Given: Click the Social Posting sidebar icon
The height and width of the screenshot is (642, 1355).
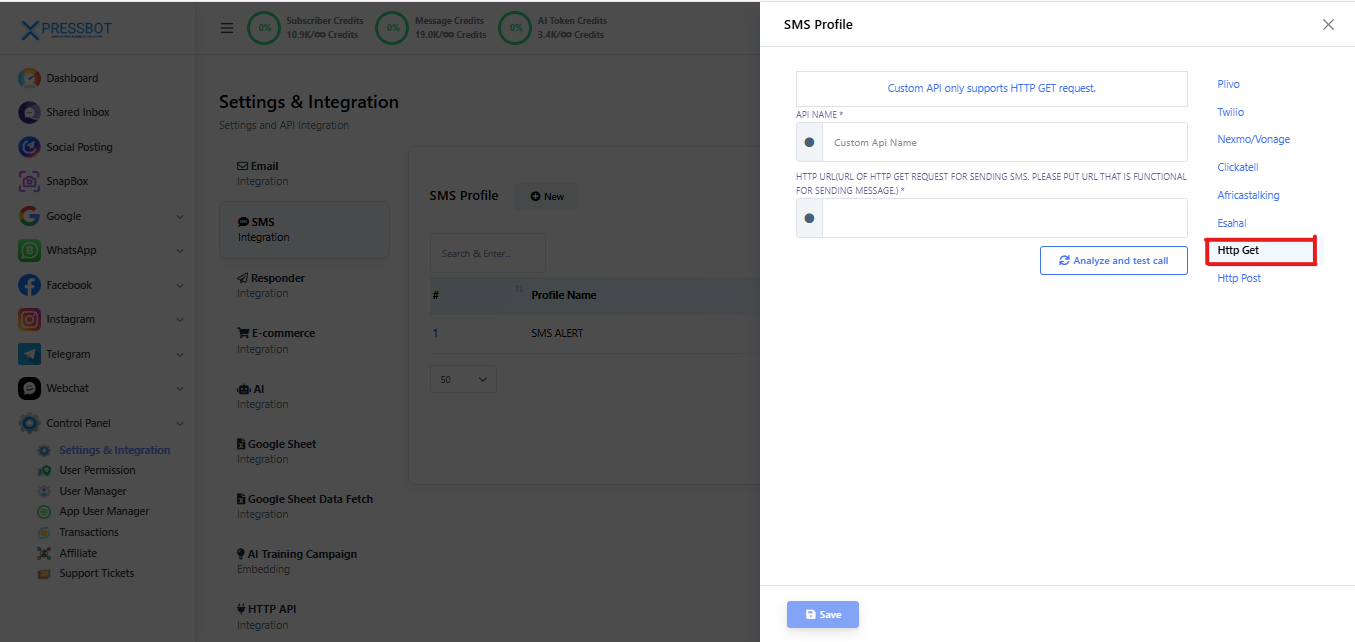Looking at the screenshot, I should [29, 147].
